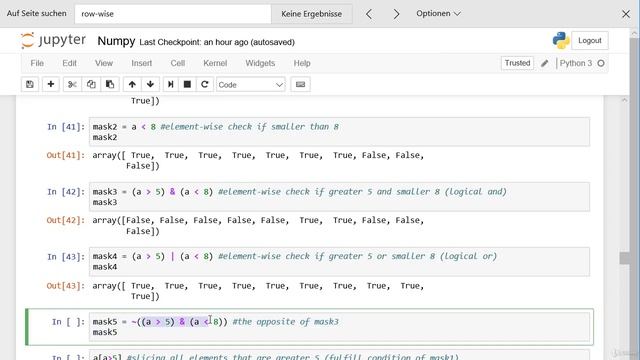Click the Out[43] output prompt
This screenshot has width=640, height=360.
(66, 286)
